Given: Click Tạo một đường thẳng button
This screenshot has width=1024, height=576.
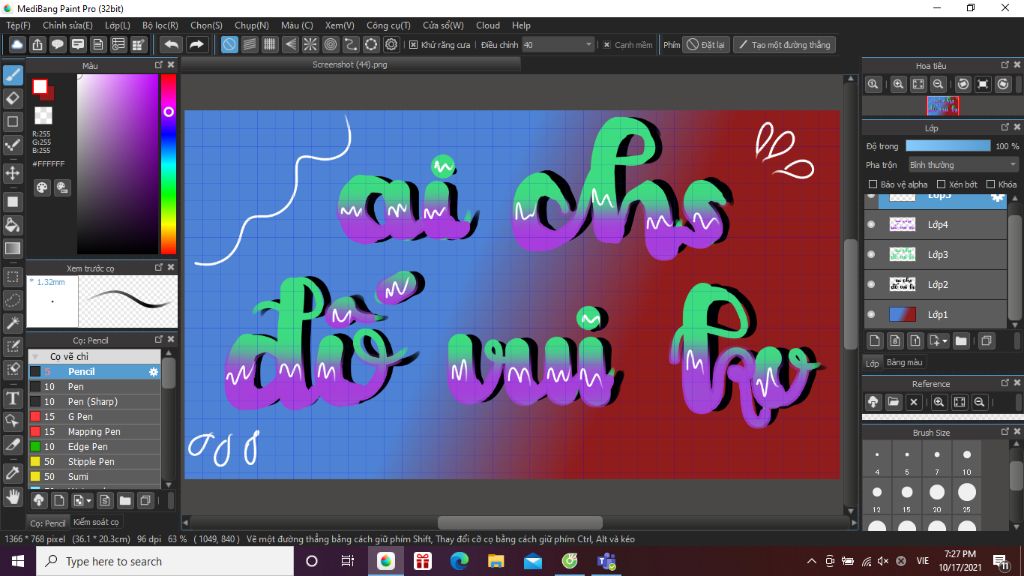Looking at the screenshot, I should 784,44.
